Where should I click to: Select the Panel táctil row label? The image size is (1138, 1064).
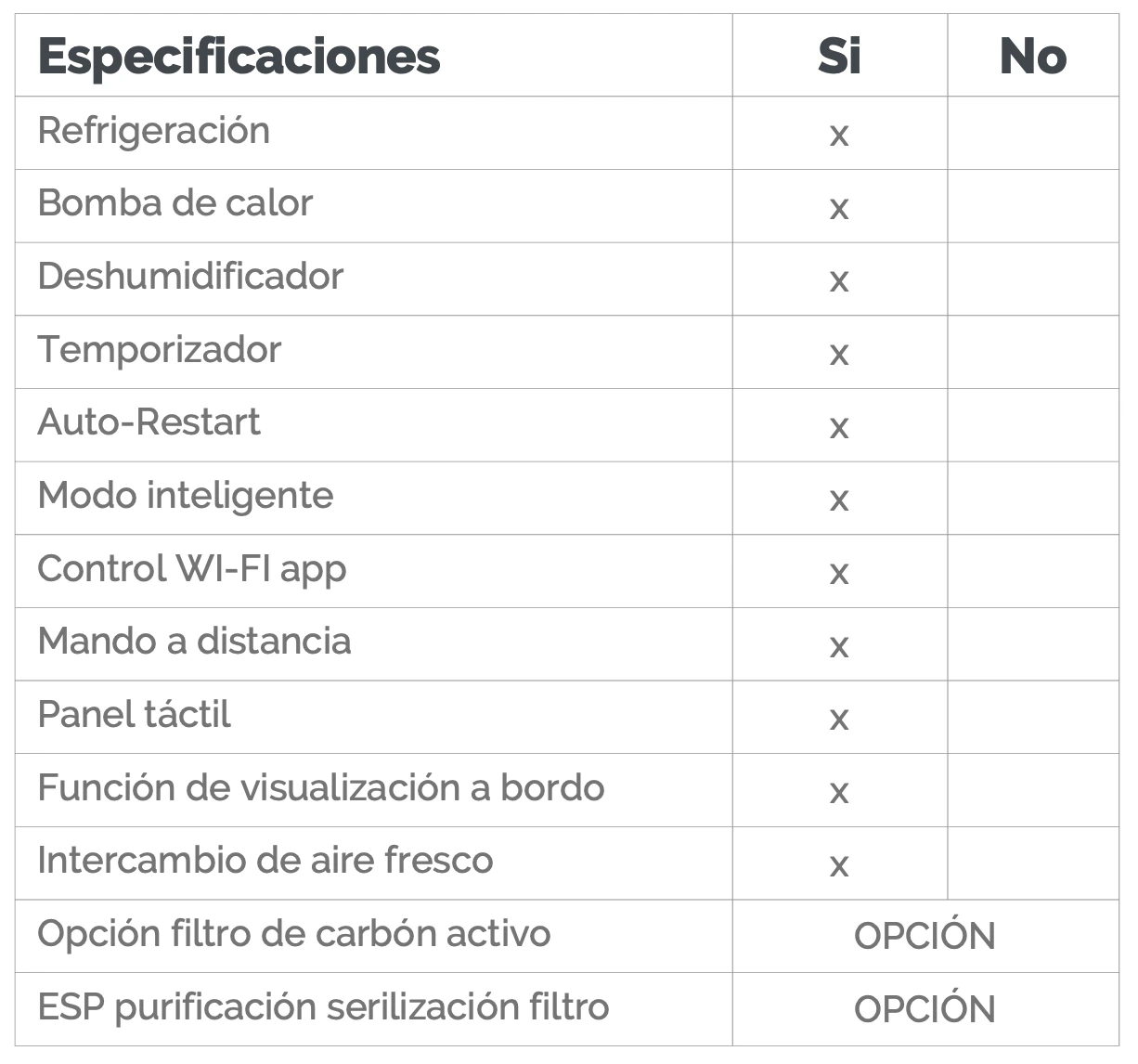[x=135, y=715]
